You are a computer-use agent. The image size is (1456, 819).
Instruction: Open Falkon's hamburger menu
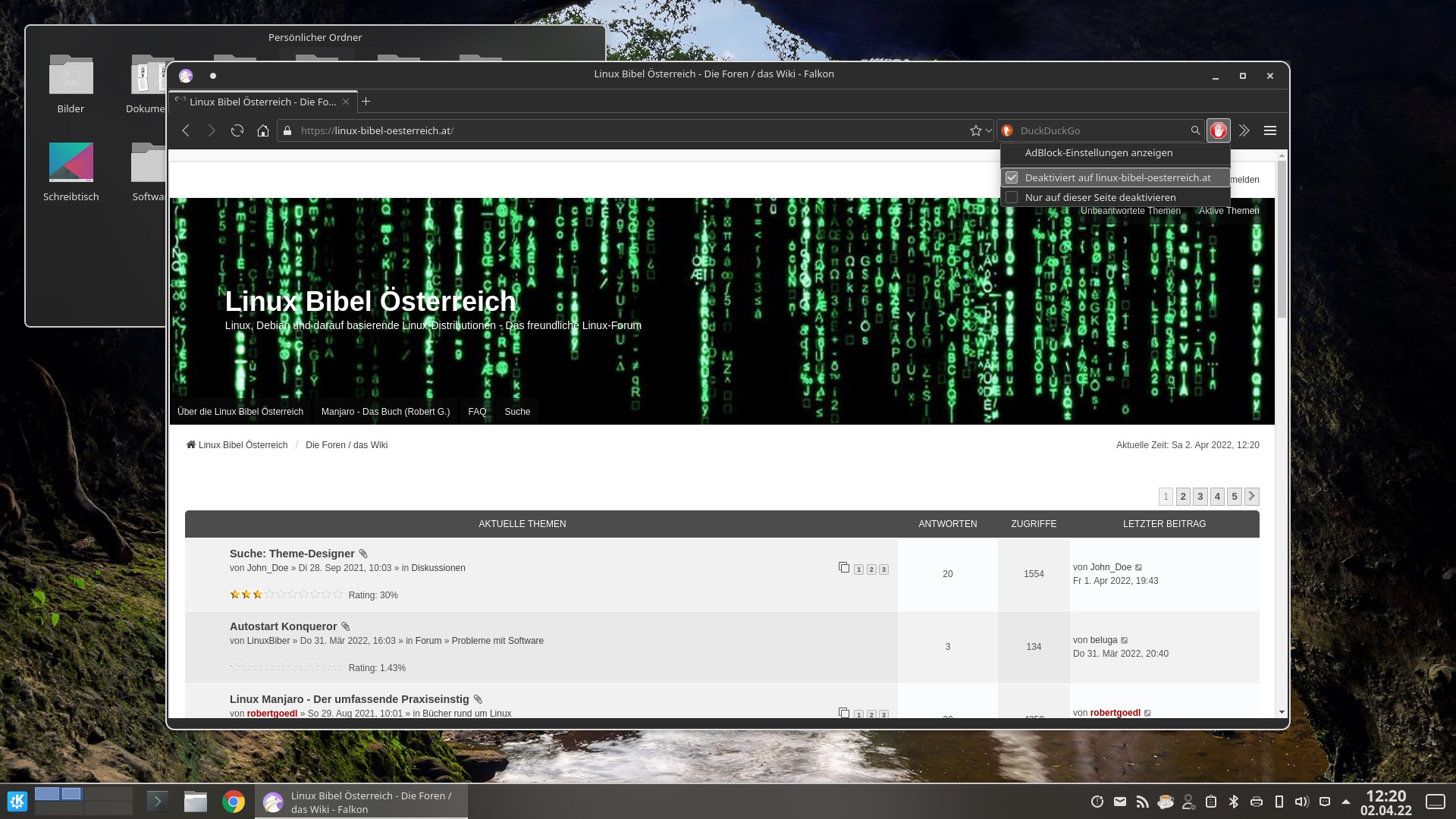(1269, 130)
